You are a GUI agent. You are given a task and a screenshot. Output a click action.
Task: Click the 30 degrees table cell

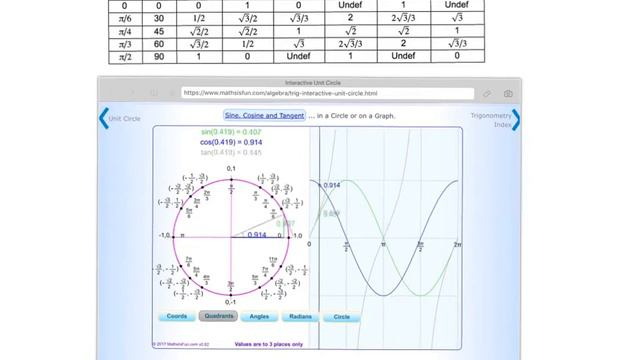[x=159, y=18]
